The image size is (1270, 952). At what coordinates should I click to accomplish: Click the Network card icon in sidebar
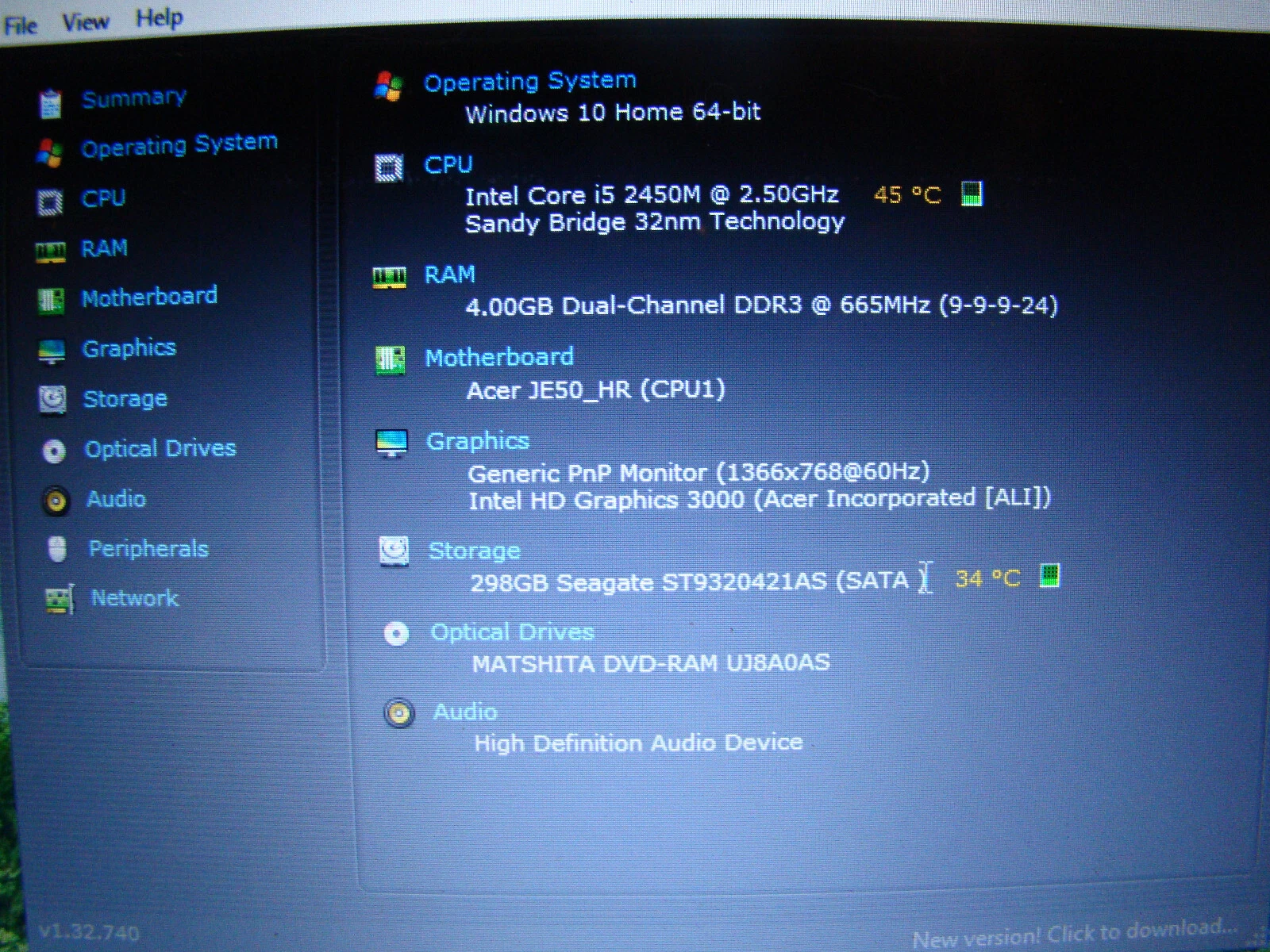click(60, 599)
